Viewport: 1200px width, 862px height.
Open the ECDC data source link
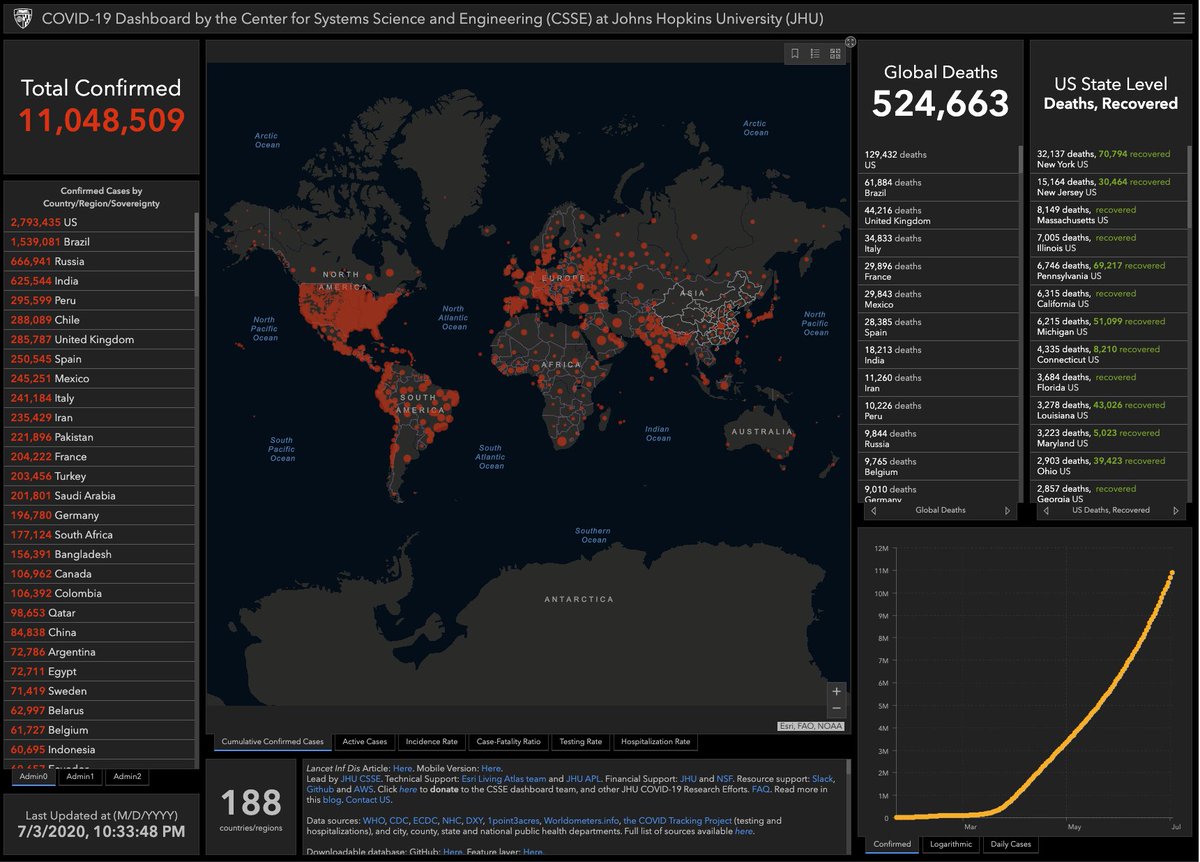click(425, 821)
